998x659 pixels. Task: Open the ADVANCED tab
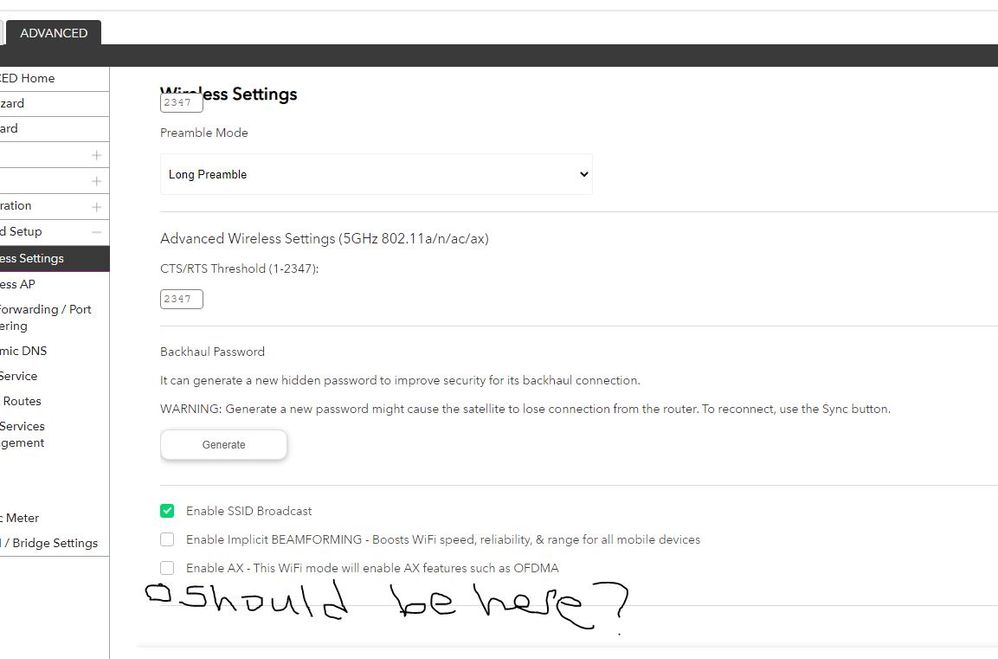[x=53, y=33]
